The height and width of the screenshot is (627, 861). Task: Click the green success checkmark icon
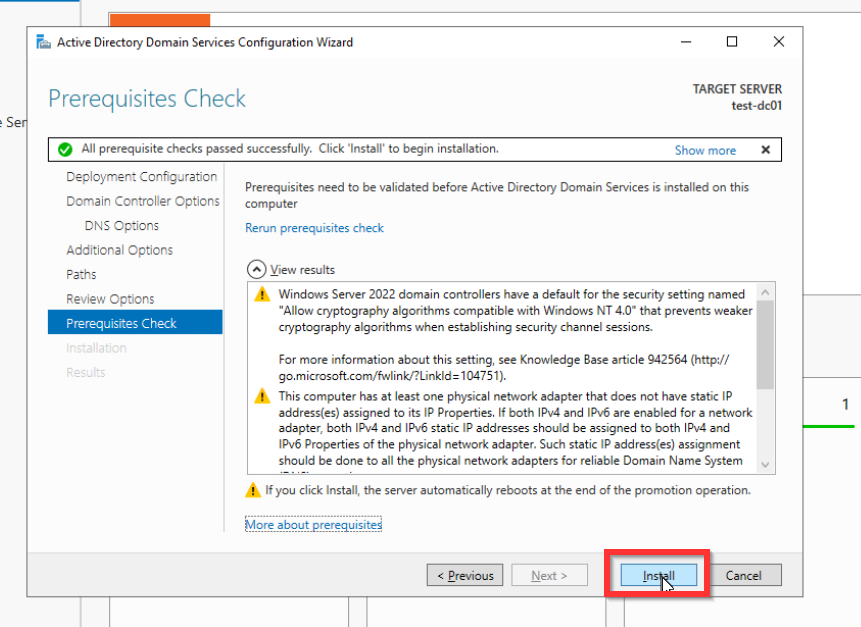pos(65,149)
